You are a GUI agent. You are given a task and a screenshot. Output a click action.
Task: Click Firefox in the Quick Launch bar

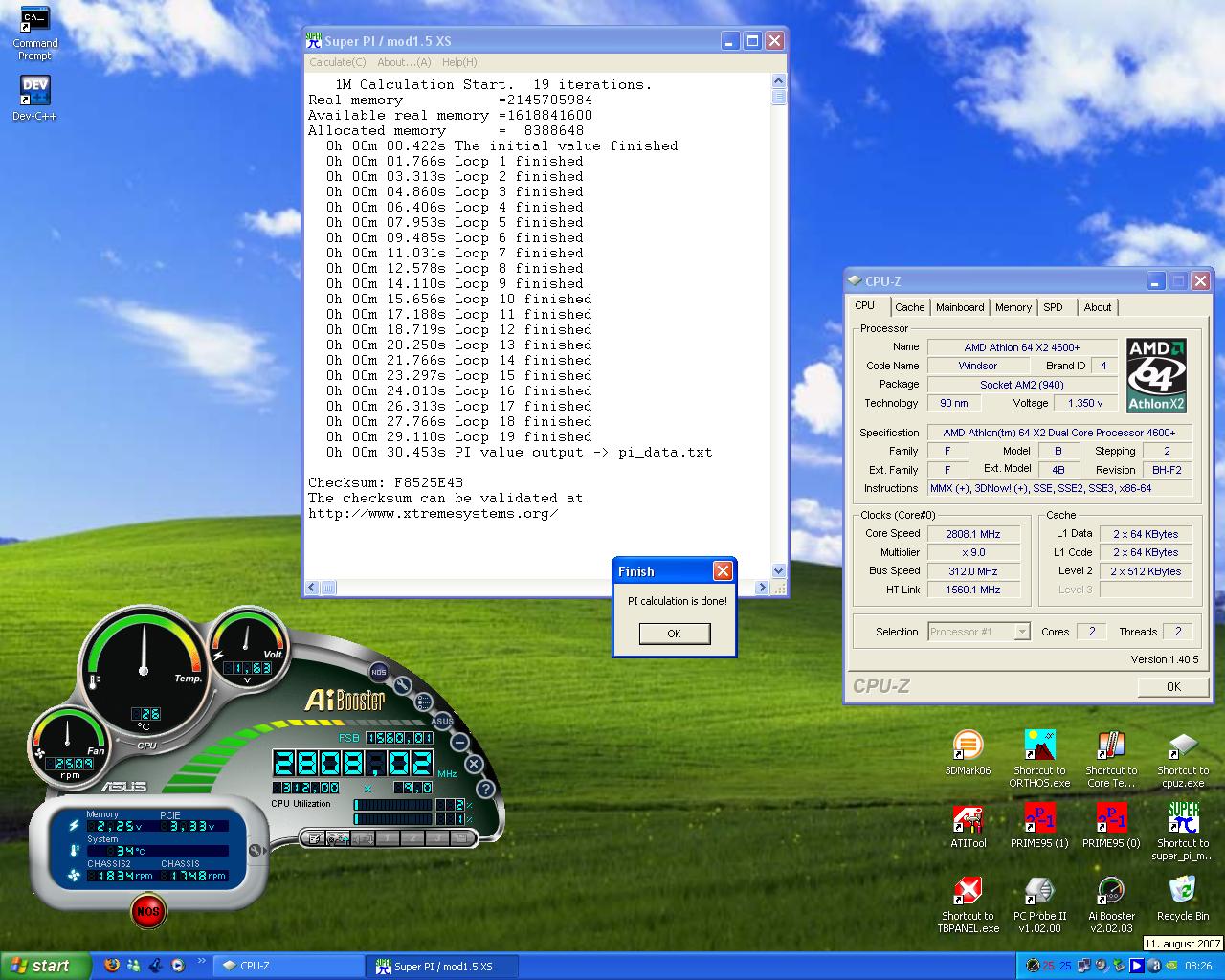112,965
